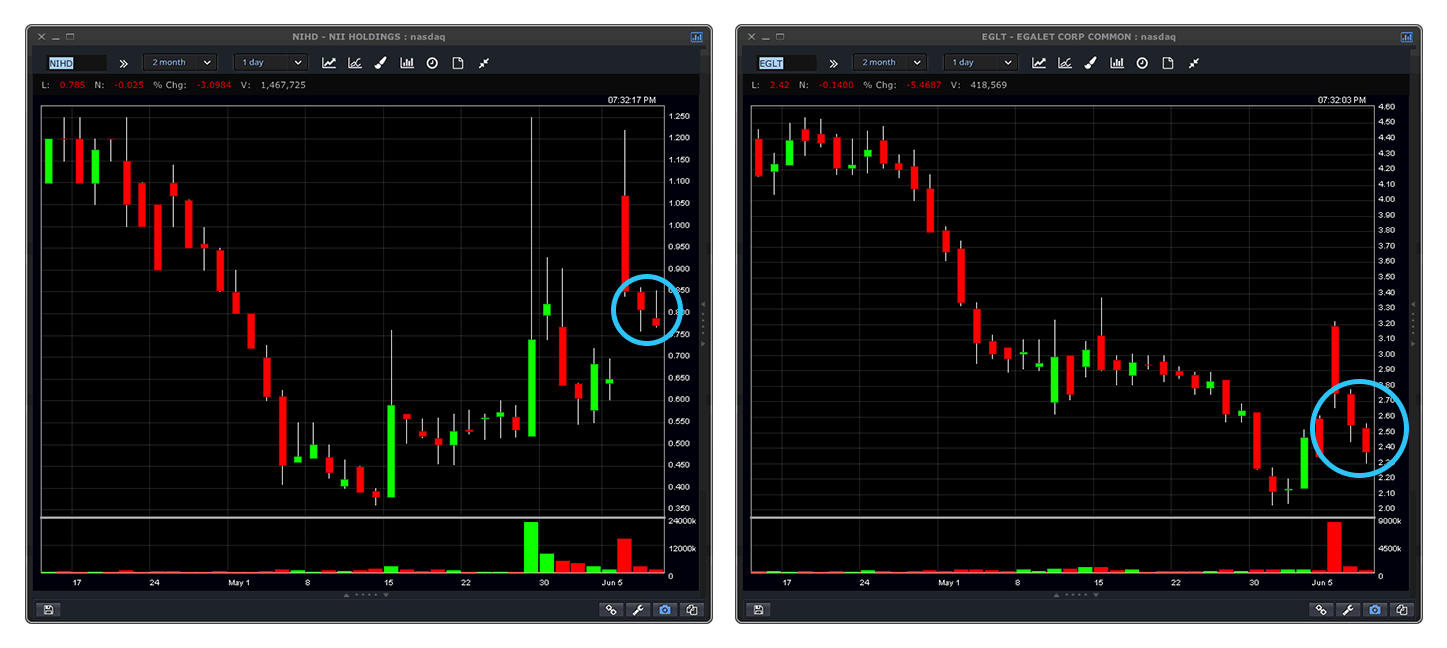Click the May 1 date label on NIHD chart
This screenshot has height=648, width=1447.
pyautogui.click(x=238, y=582)
